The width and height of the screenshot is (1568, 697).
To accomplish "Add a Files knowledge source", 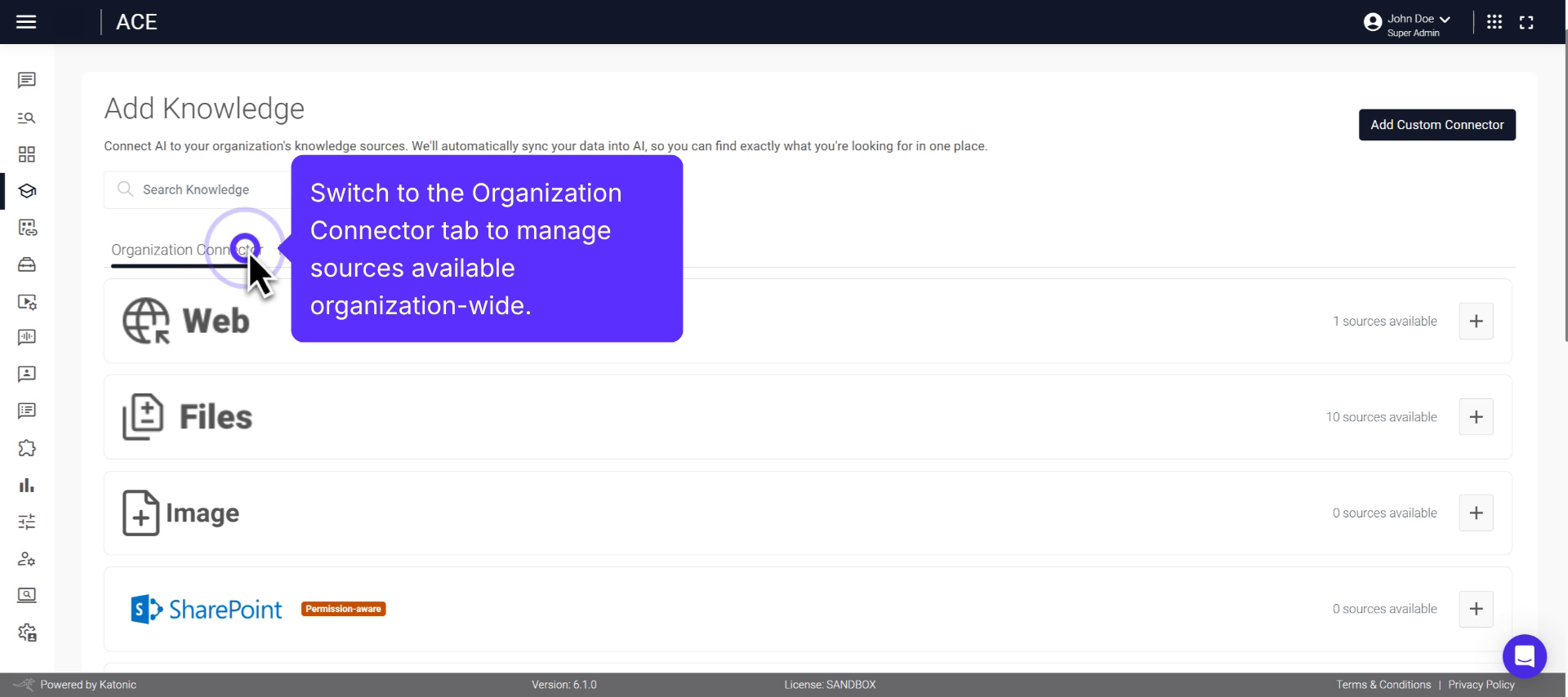I will [1476, 417].
